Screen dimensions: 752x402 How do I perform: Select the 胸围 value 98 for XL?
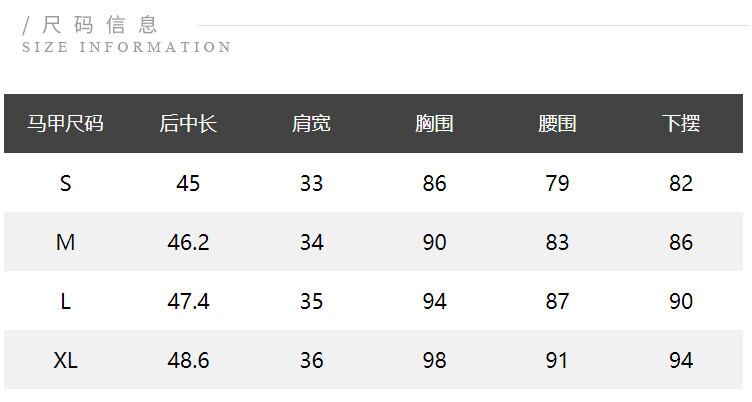tap(434, 360)
